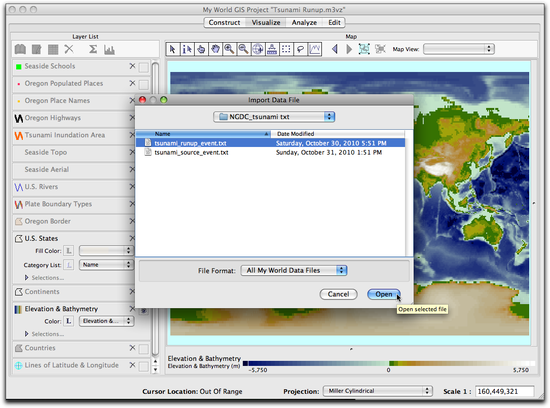The height and width of the screenshot is (408, 550).
Task: Remove the Countries layer with X
Action: [132, 348]
